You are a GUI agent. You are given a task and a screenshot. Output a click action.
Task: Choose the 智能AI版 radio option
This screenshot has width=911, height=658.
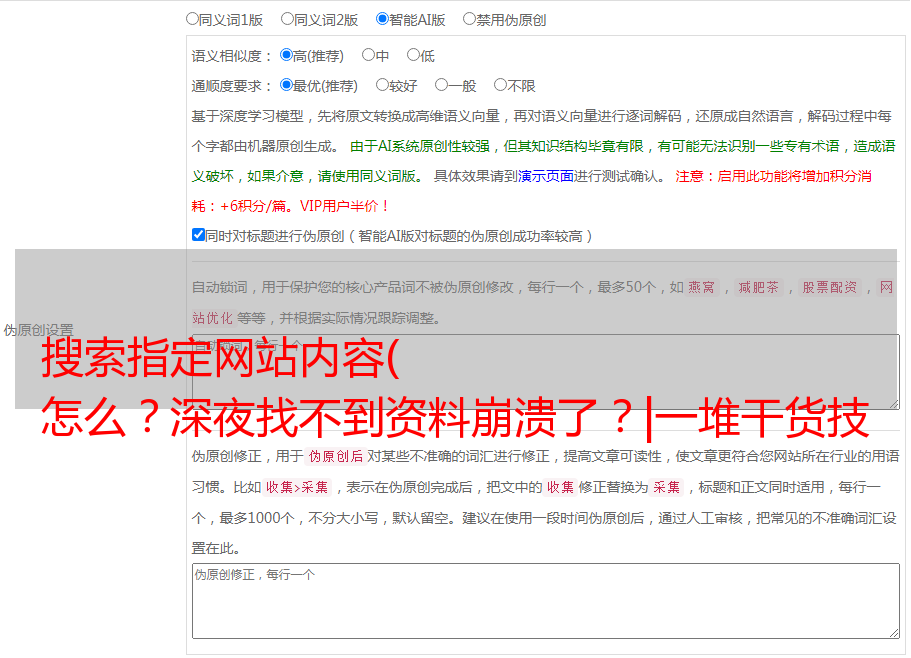pyautogui.click(x=382, y=19)
